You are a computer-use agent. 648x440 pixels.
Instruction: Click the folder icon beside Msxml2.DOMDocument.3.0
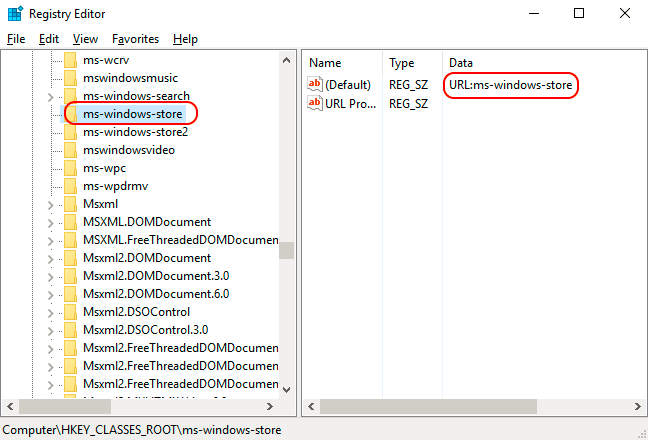point(70,276)
